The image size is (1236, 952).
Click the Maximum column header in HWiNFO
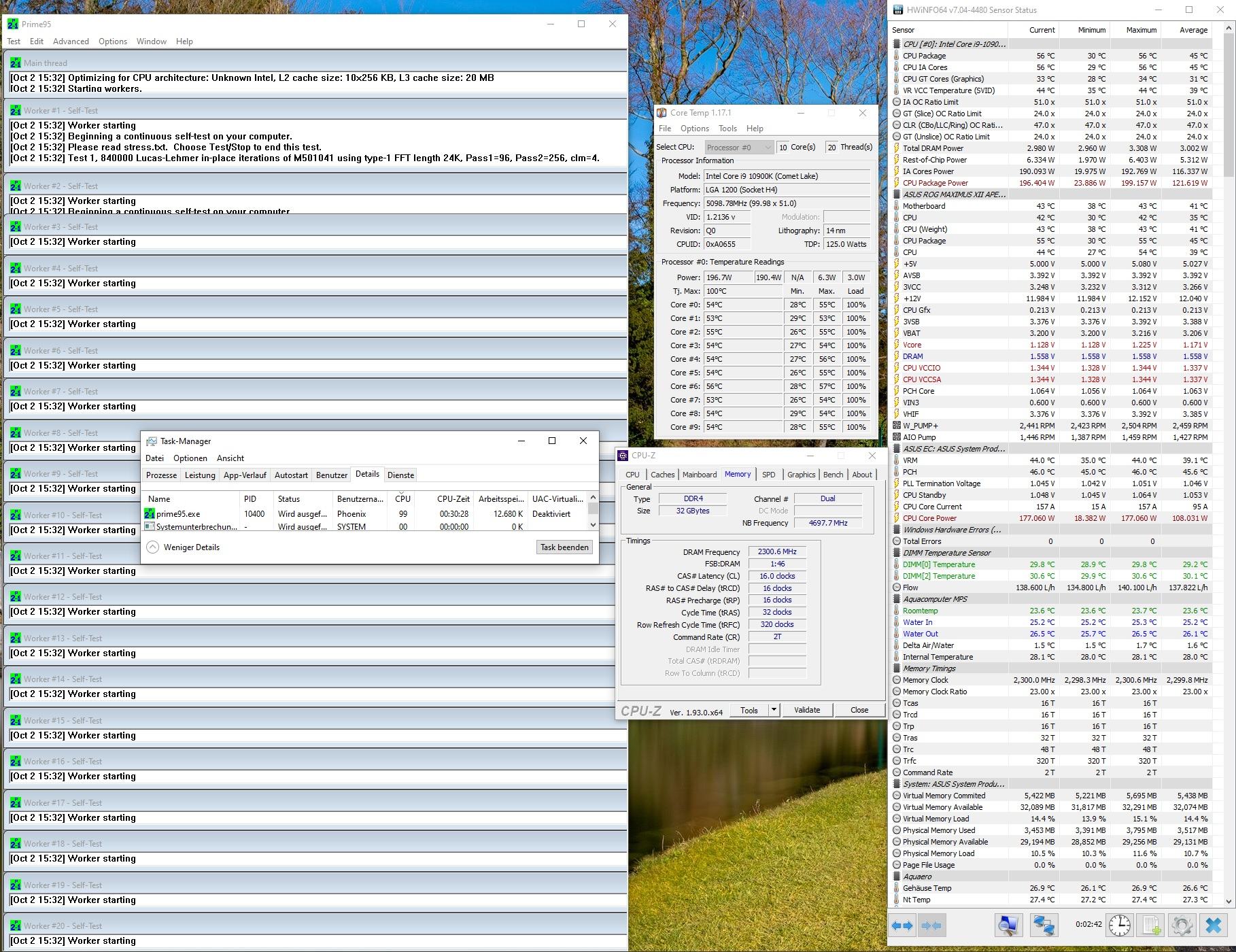point(1135,30)
